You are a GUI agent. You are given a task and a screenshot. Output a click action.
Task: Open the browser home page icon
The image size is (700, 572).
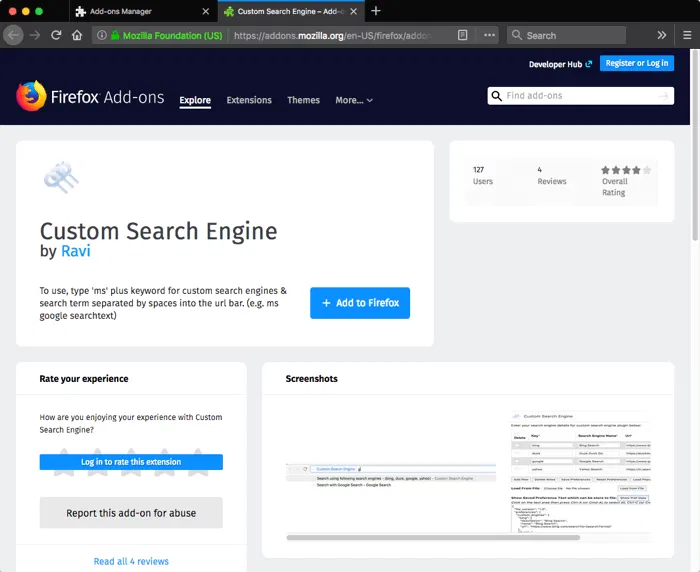pyautogui.click(x=77, y=35)
